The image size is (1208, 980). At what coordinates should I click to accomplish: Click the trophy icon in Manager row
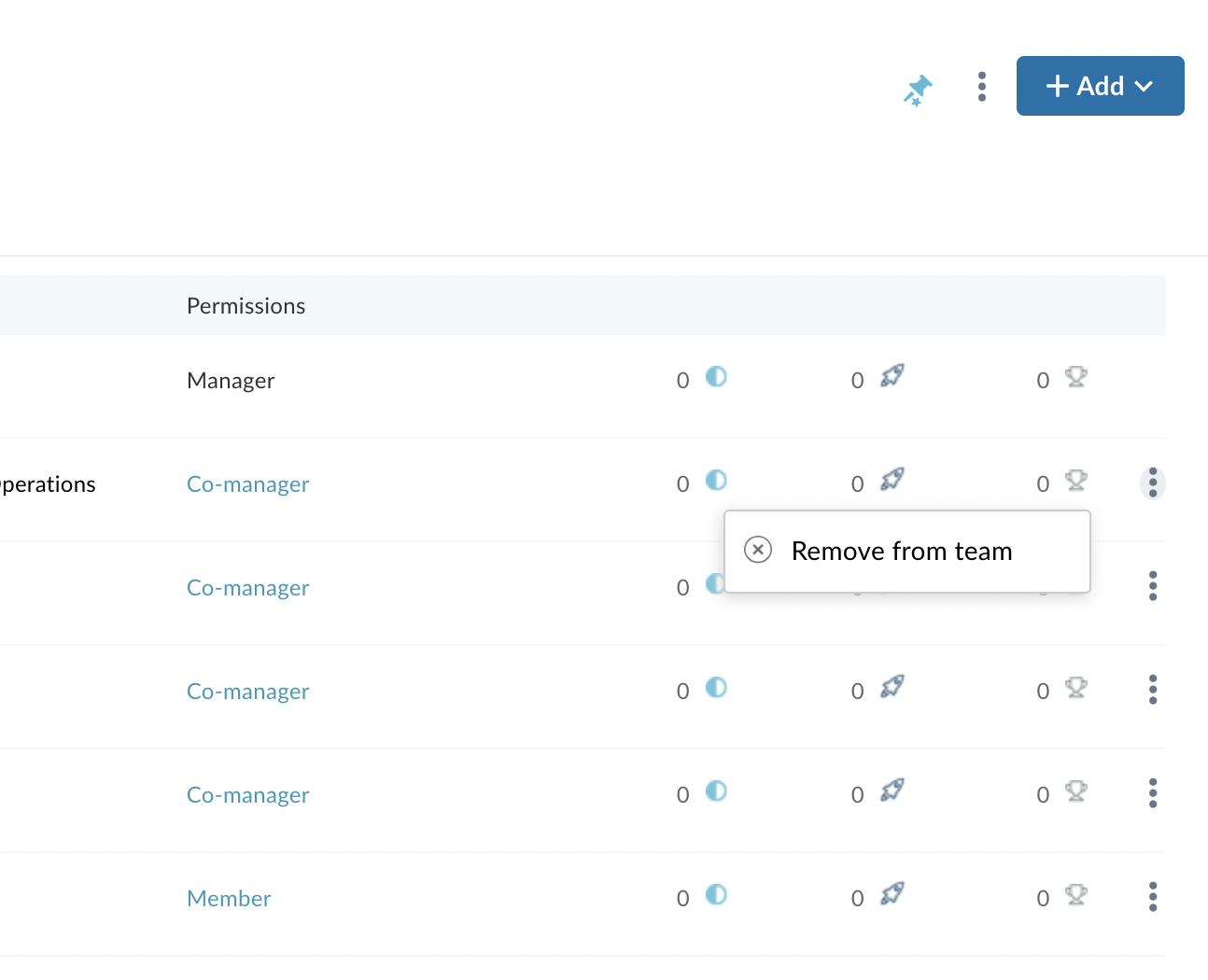point(1075,377)
